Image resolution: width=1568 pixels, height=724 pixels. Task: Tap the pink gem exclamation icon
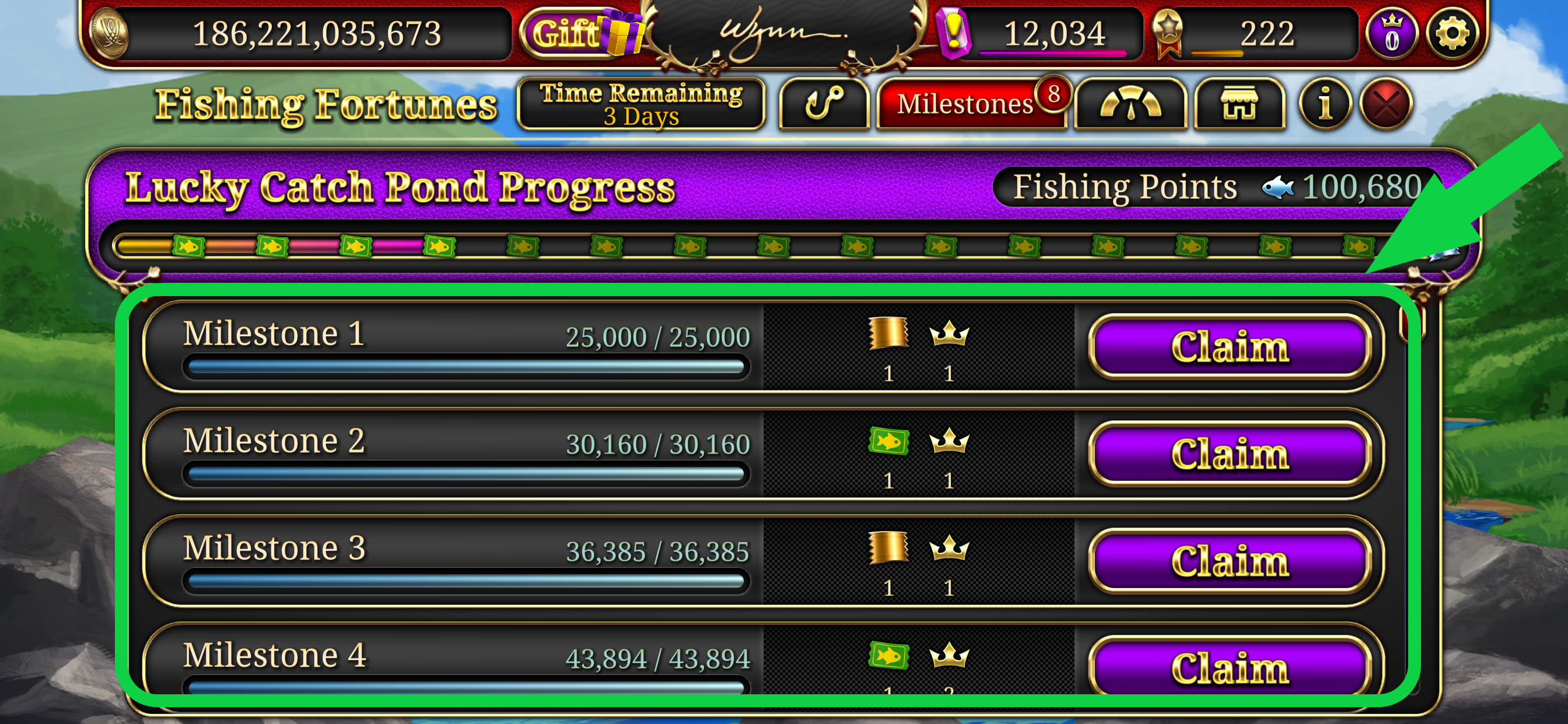point(953,33)
